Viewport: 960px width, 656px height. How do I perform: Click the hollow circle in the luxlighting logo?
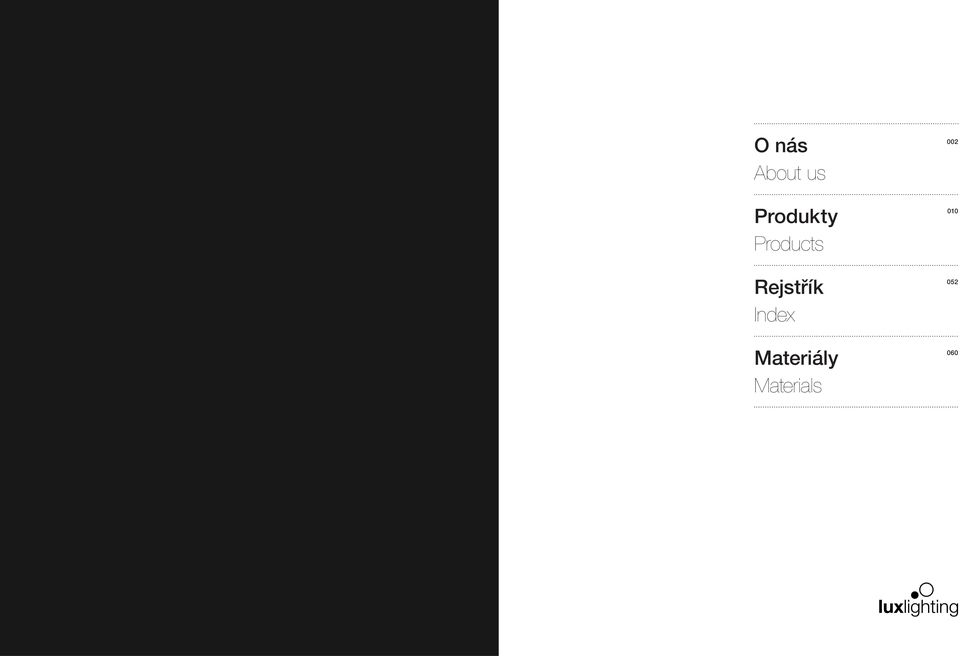926,590
